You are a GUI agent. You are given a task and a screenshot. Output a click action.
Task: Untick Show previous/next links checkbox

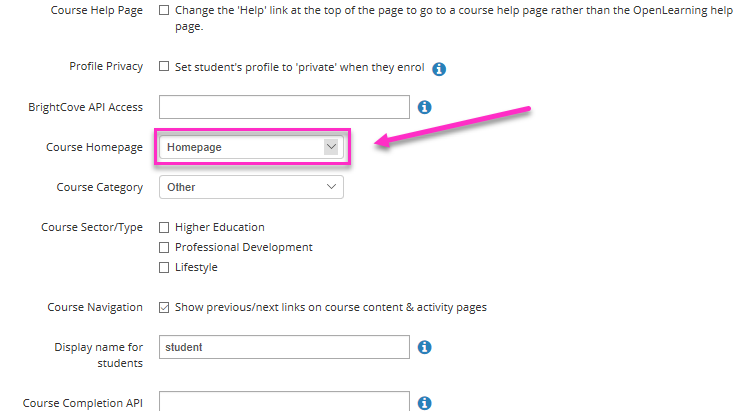click(164, 308)
